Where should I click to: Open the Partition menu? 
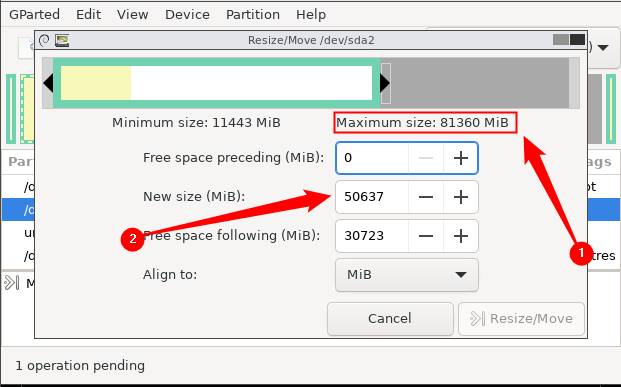pos(253,15)
